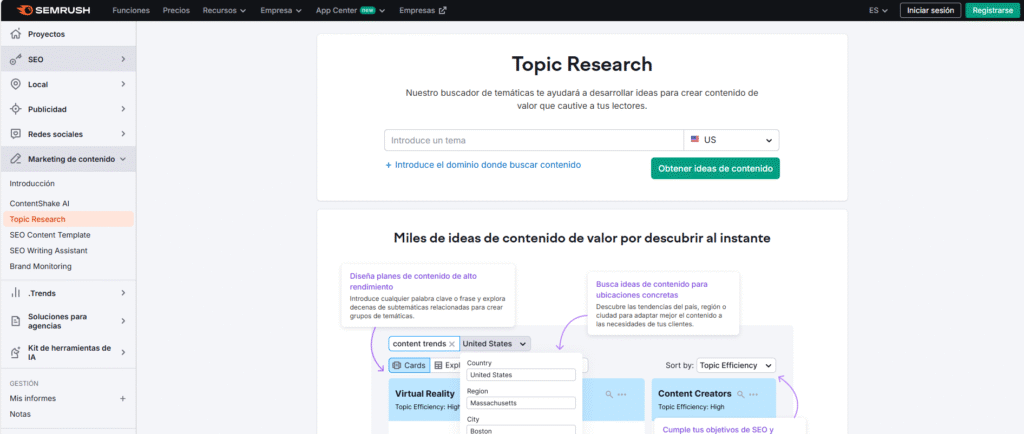Click the SEO key icon in sidebar
1024x434 pixels.
pos(16,59)
